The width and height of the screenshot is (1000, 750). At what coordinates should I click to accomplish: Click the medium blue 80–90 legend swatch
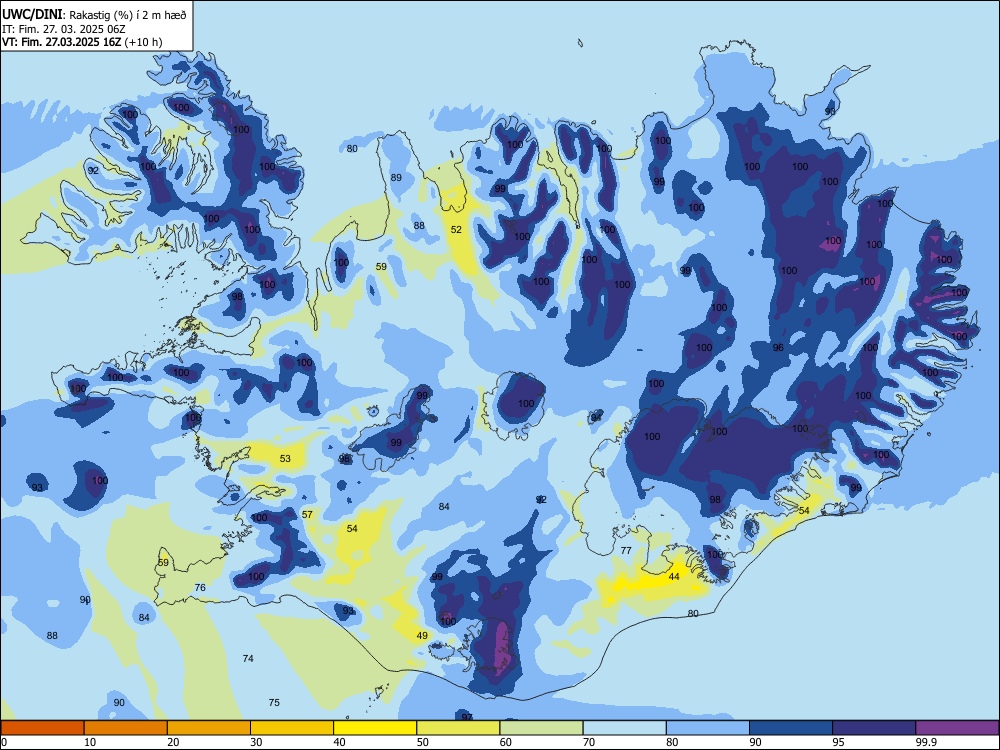[x=708, y=728]
